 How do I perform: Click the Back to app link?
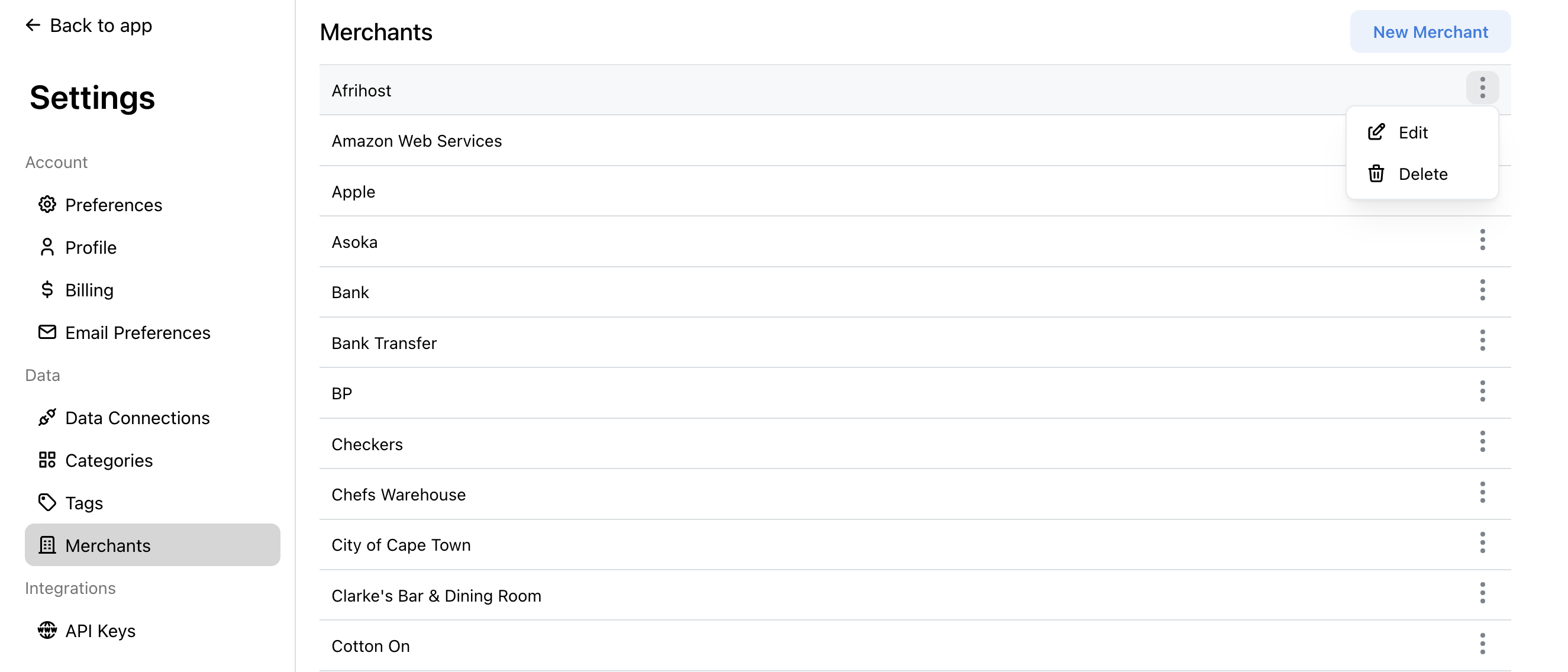click(x=101, y=25)
